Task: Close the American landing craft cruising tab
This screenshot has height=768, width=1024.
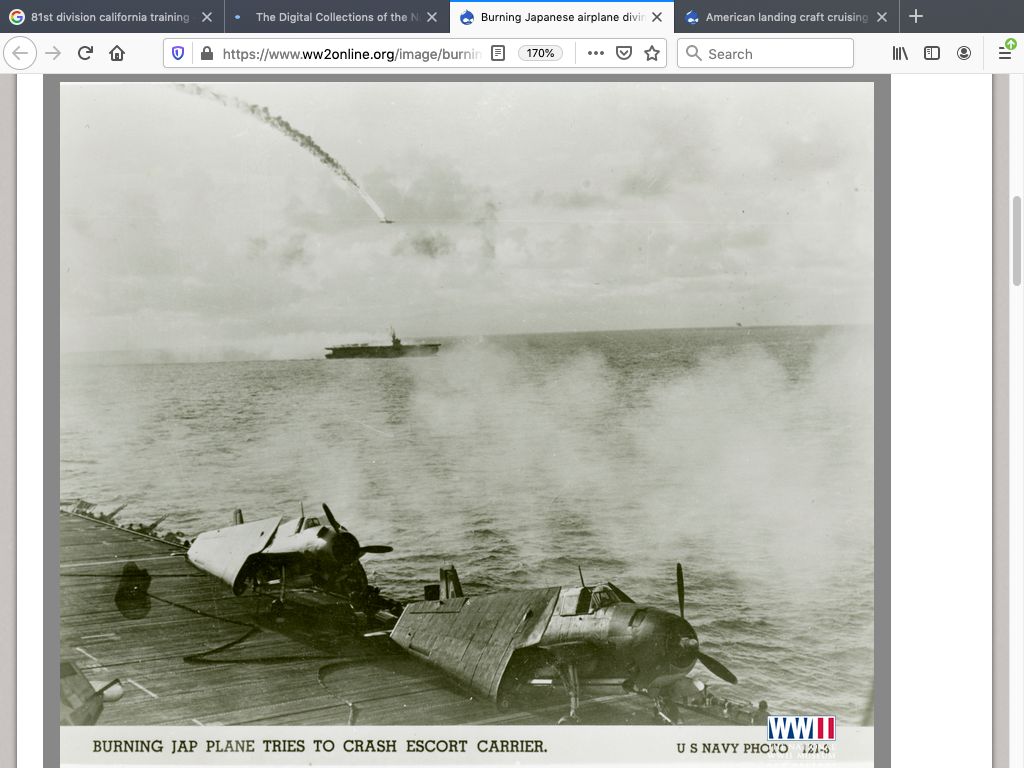Action: coord(882,17)
